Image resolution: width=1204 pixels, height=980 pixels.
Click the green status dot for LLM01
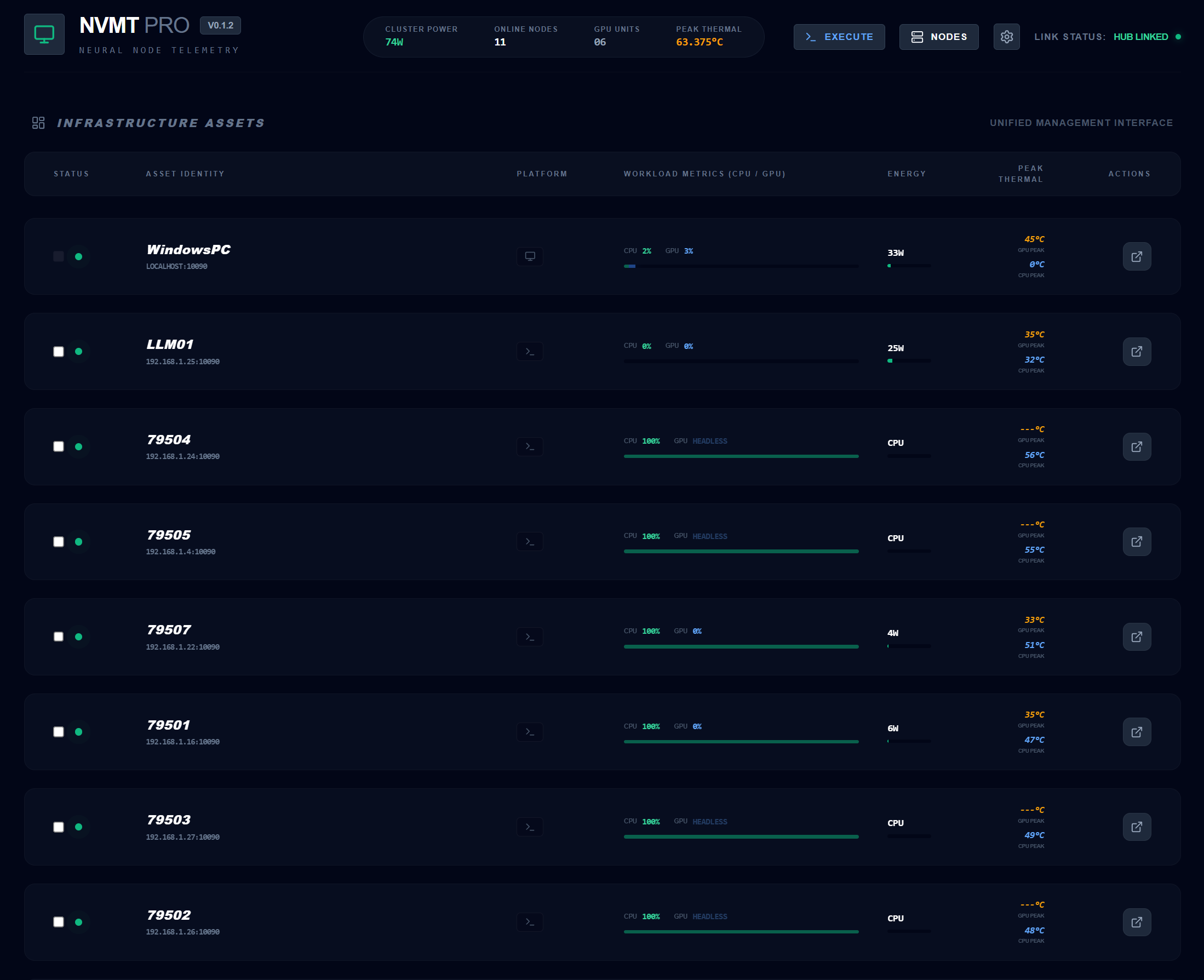[x=79, y=351]
